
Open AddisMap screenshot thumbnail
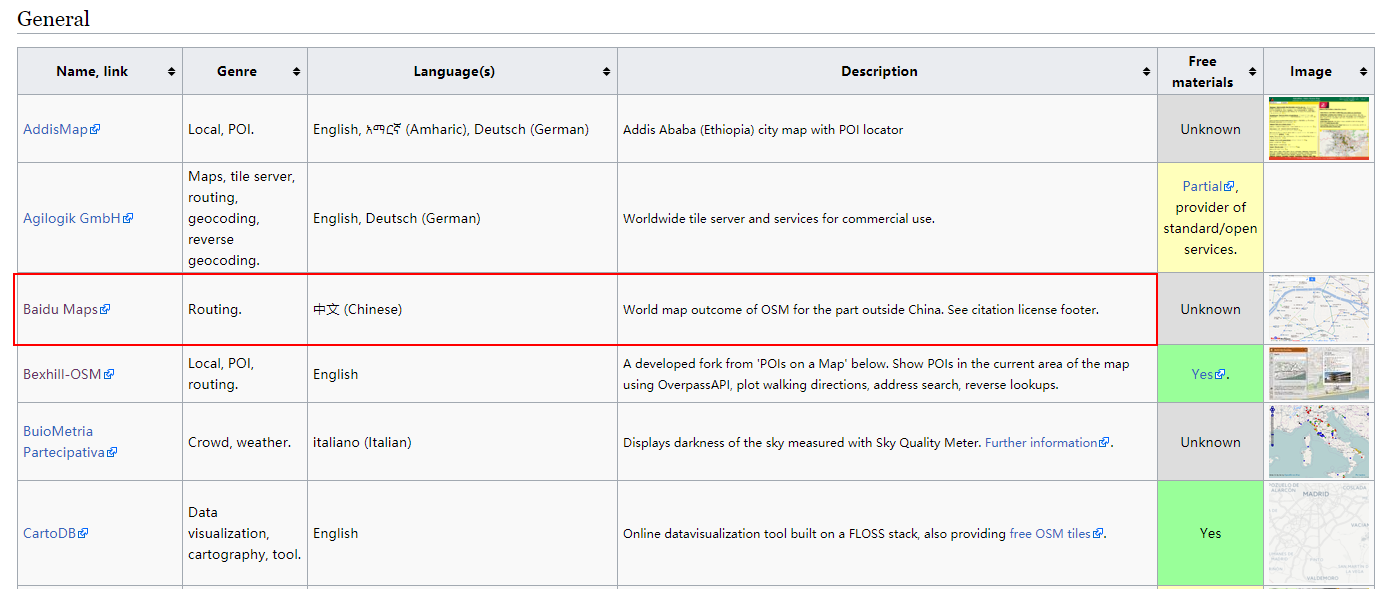1318,128
